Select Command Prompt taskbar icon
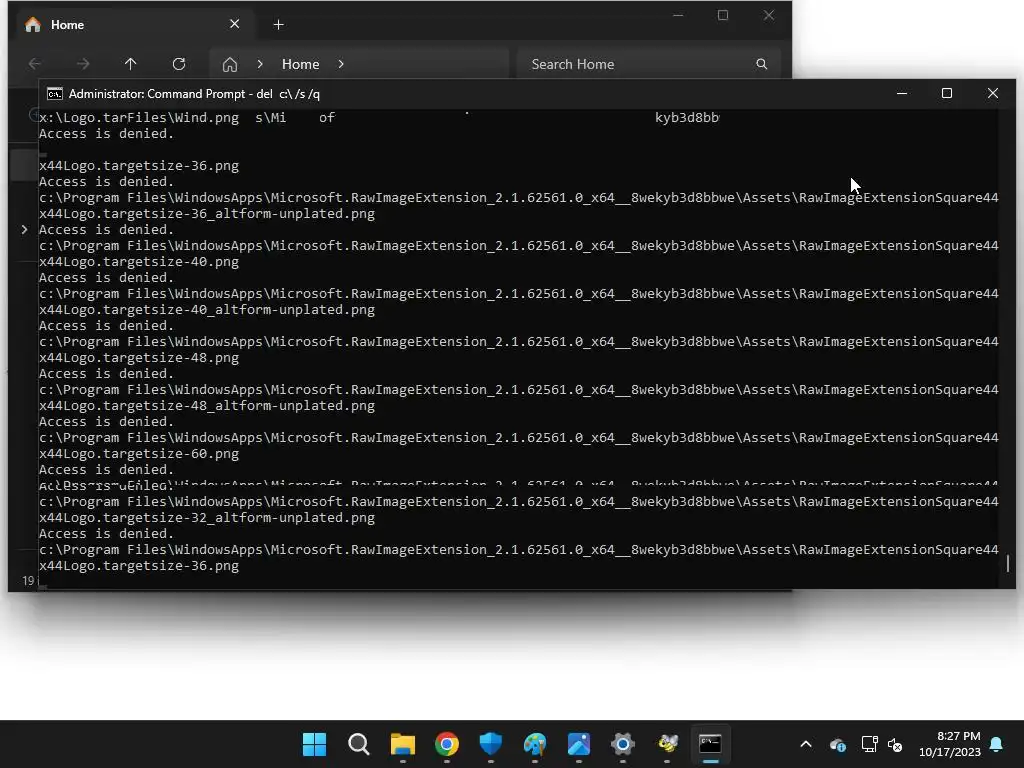The width and height of the screenshot is (1024, 768). (711, 744)
